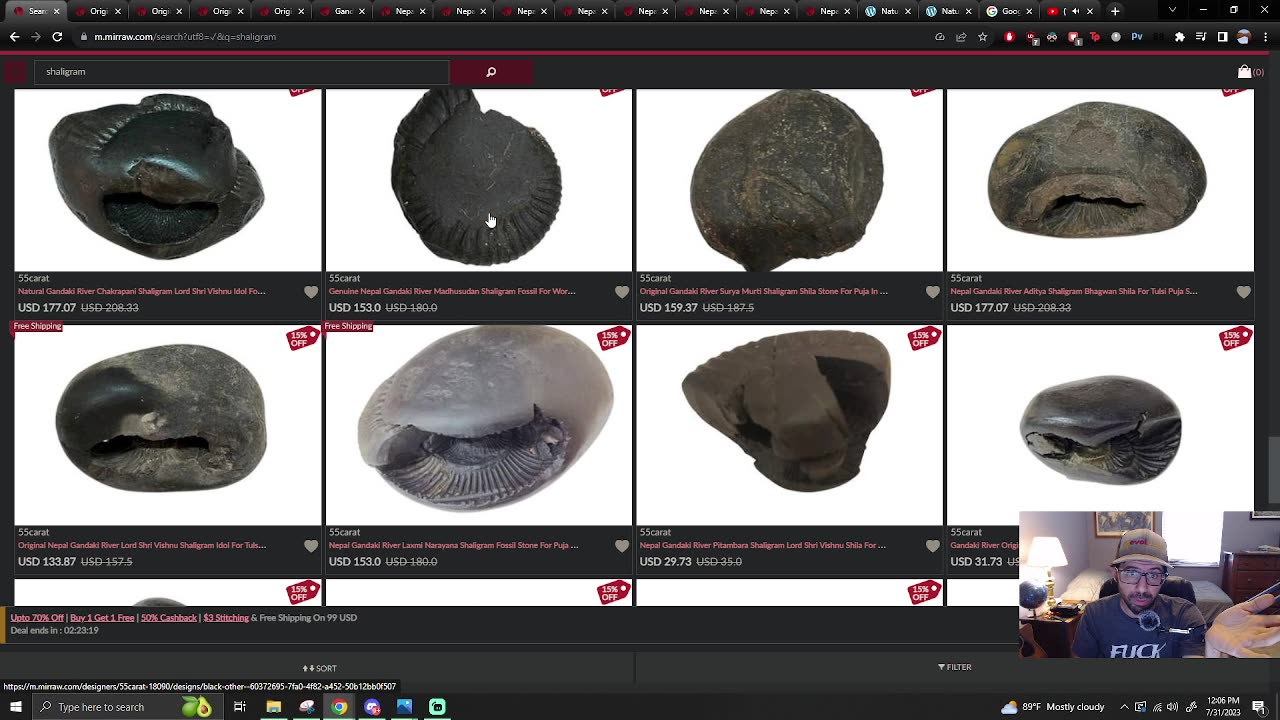Open the Chakrapani Shaligram product image
Viewport: 1280px width, 720px height.
[168, 180]
